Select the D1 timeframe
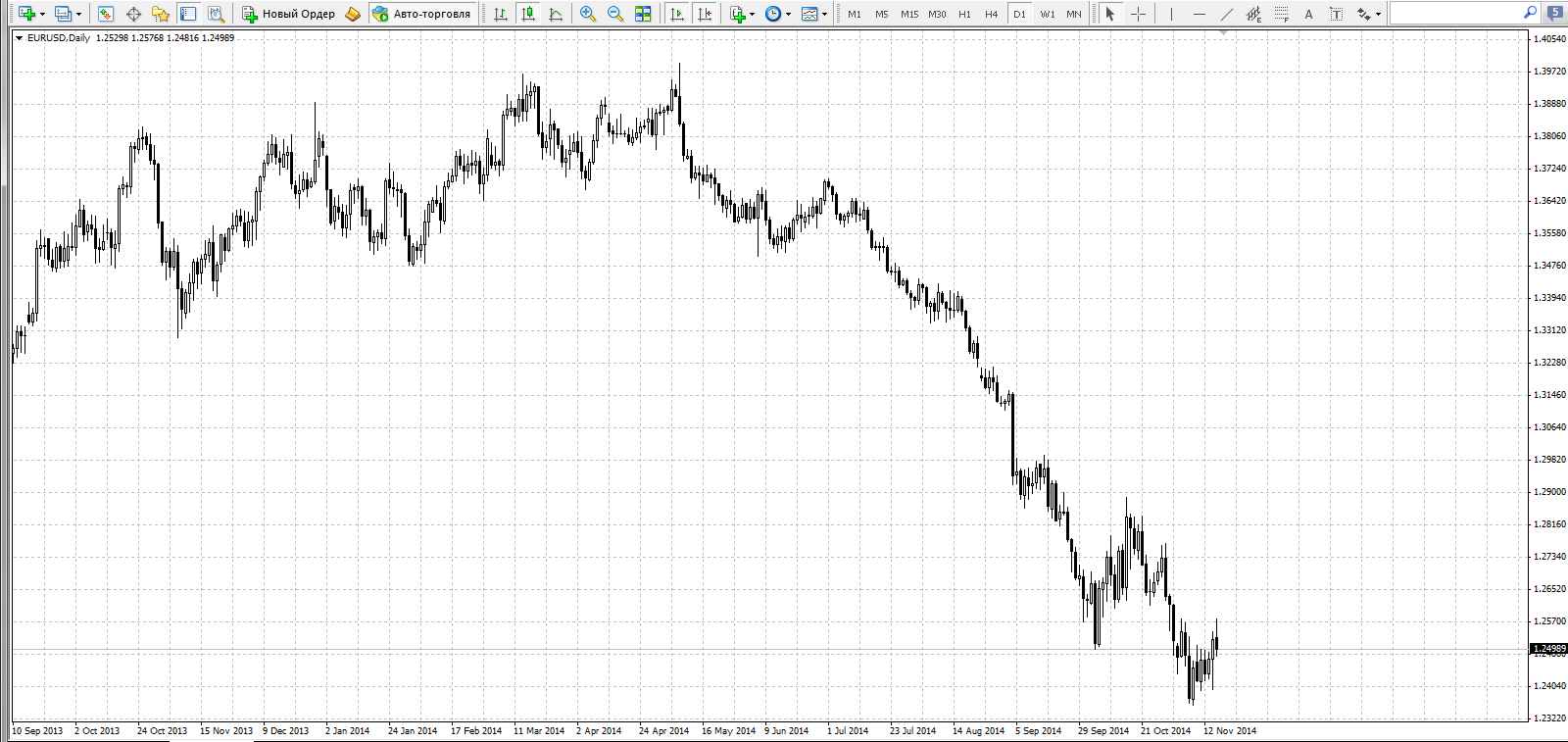 [x=1019, y=14]
